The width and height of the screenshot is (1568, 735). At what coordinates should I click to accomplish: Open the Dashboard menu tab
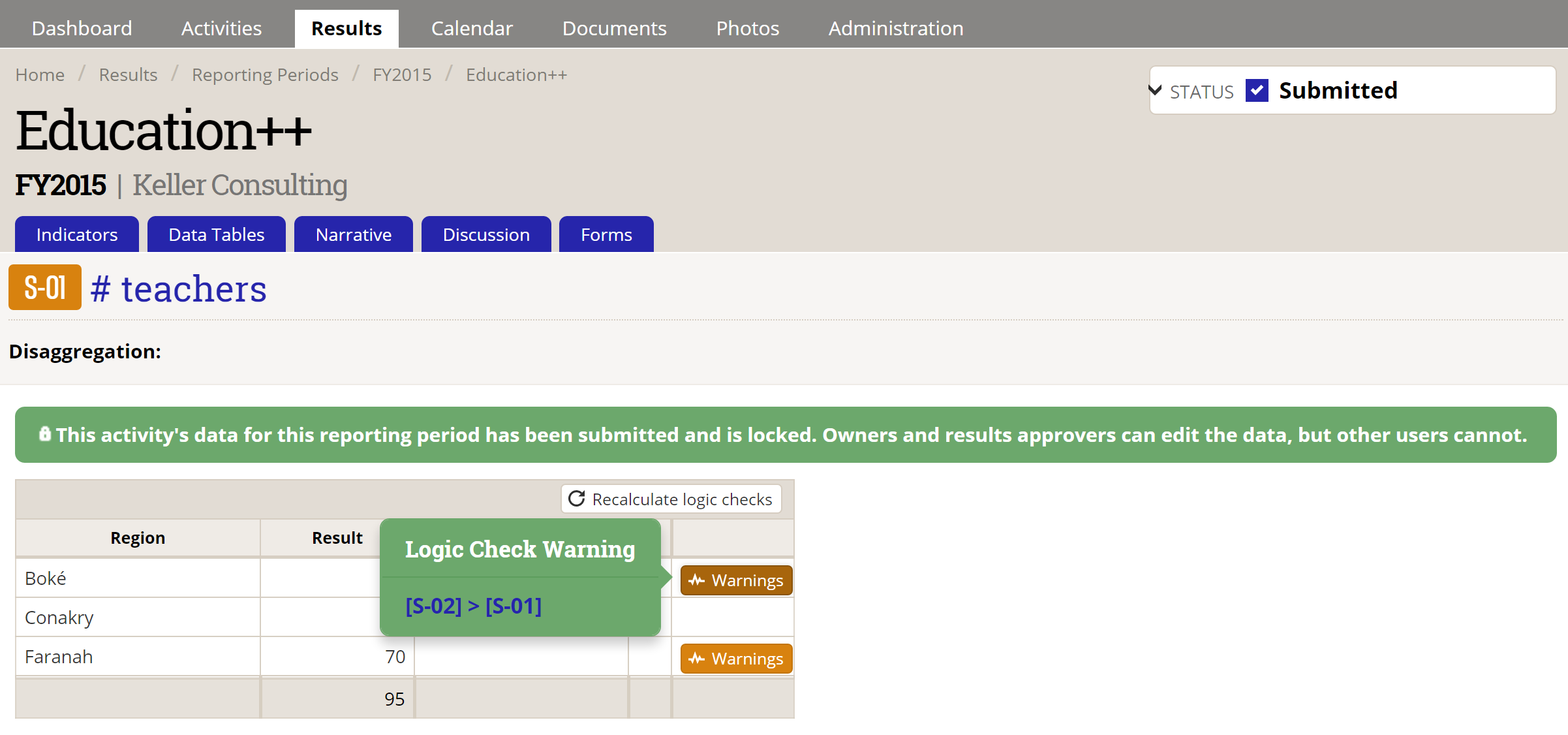click(x=82, y=28)
